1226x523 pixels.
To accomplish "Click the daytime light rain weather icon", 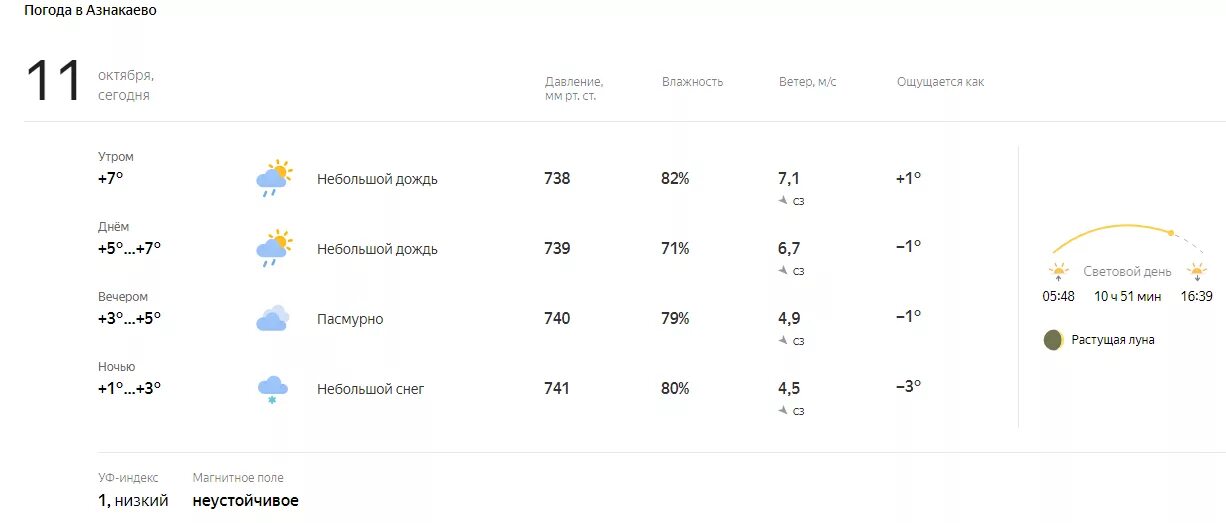I will [x=272, y=249].
